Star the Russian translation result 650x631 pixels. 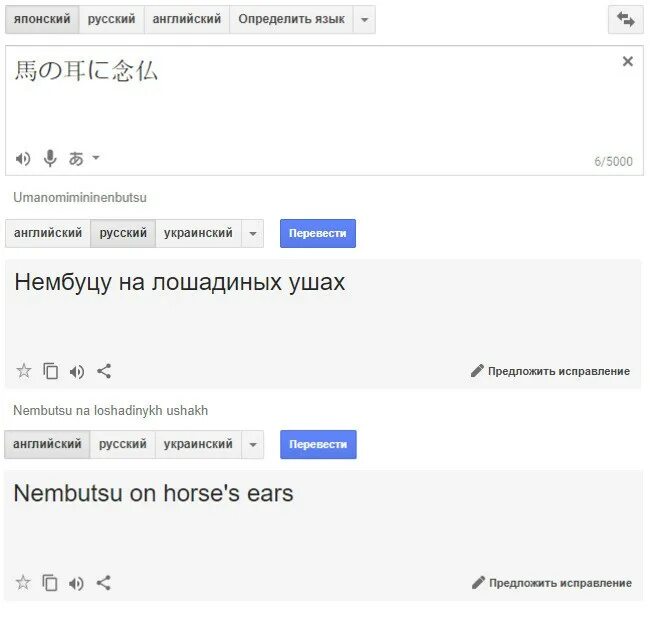pyautogui.click(x=24, y=371)
